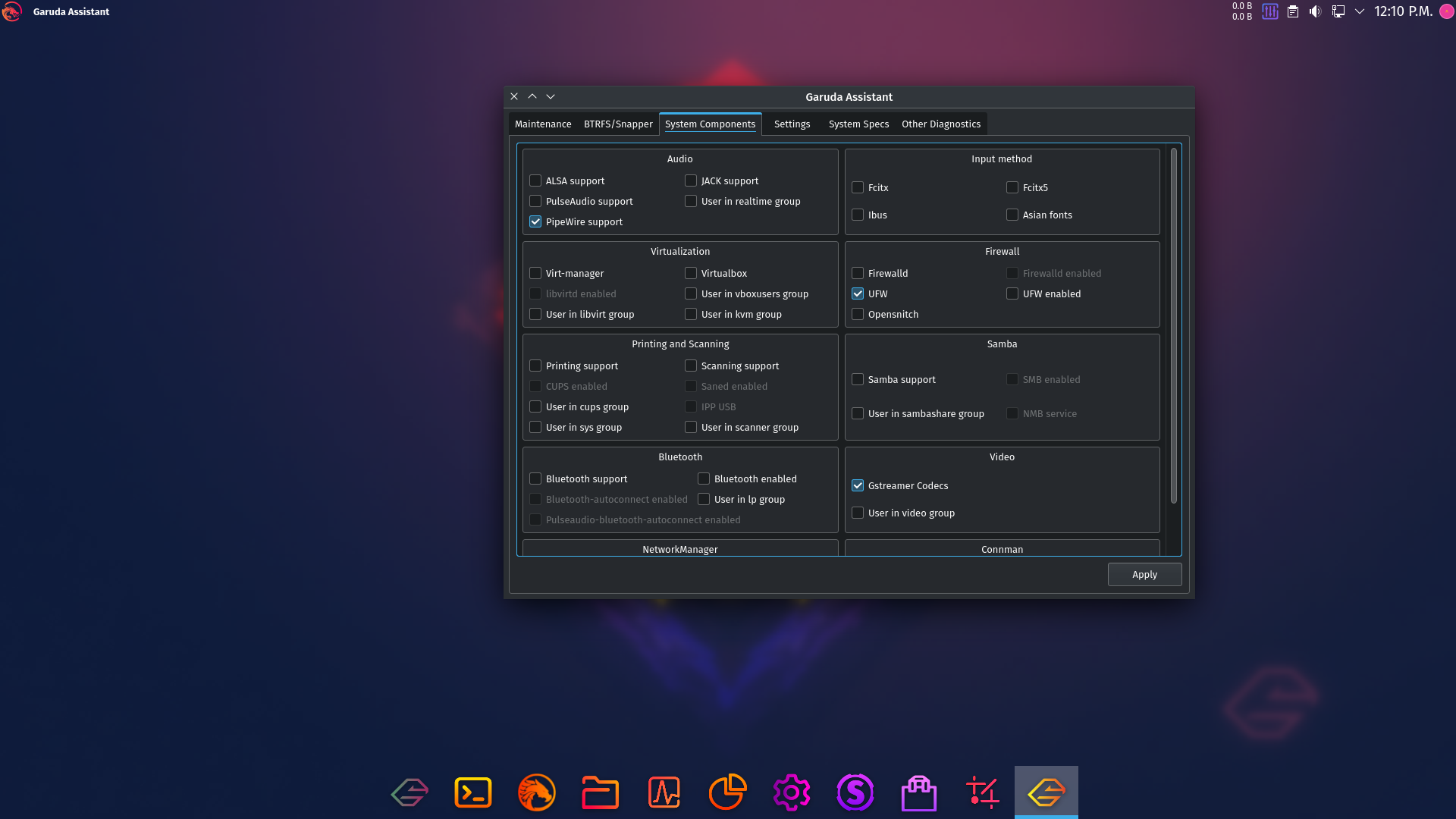Screen dimensions: 1456x819
Task: Uncheck PipeWire support
Action: 535,221
